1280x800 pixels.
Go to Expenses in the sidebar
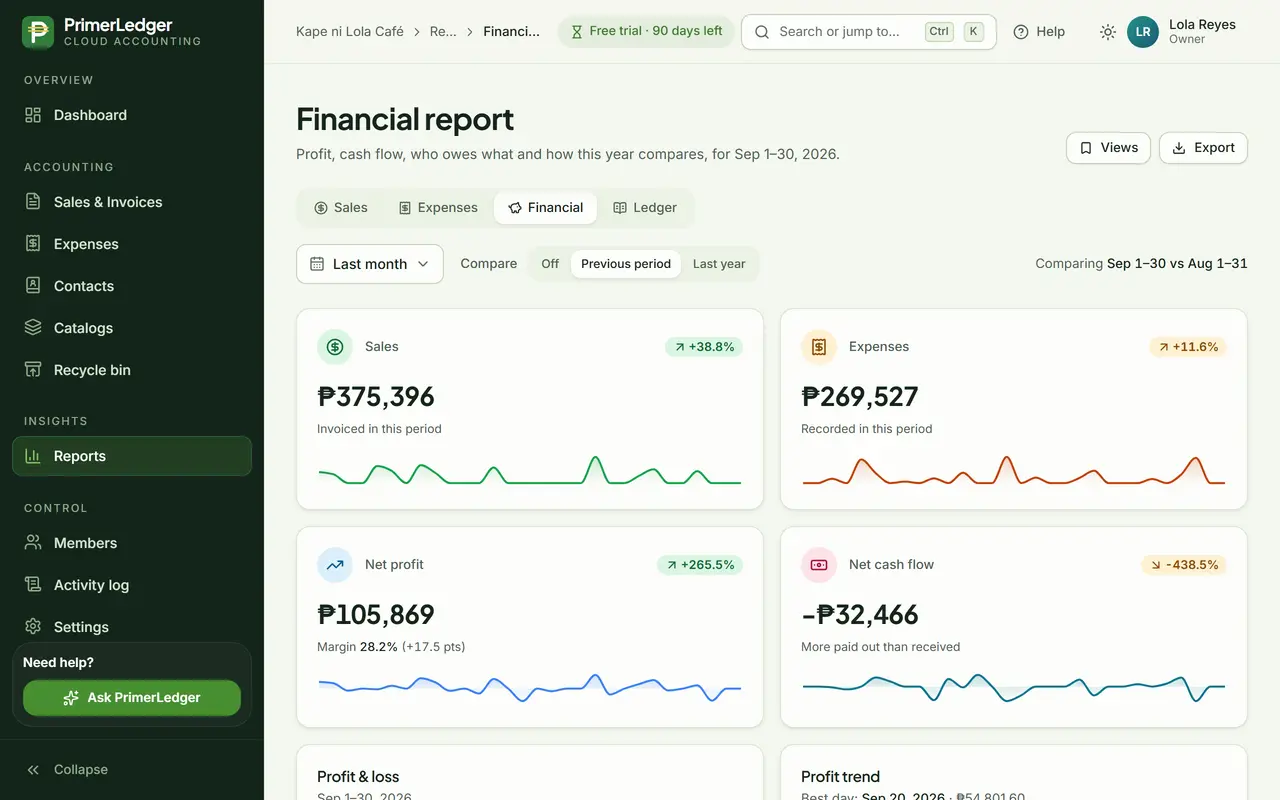pos(132,244)
